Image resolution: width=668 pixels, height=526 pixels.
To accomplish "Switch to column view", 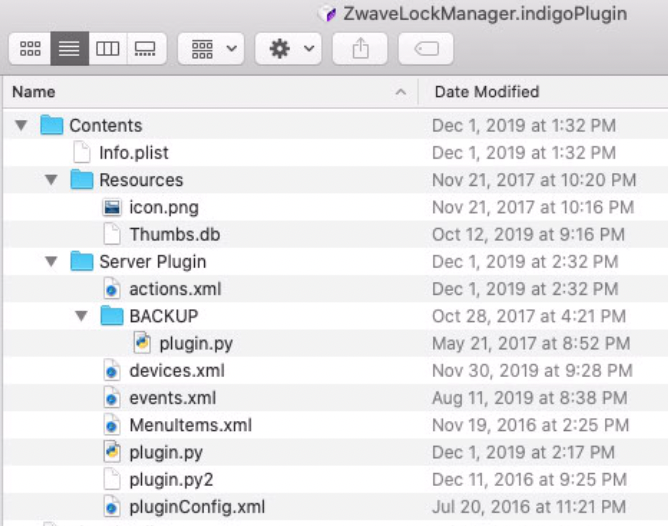I will tap(107, 49).
